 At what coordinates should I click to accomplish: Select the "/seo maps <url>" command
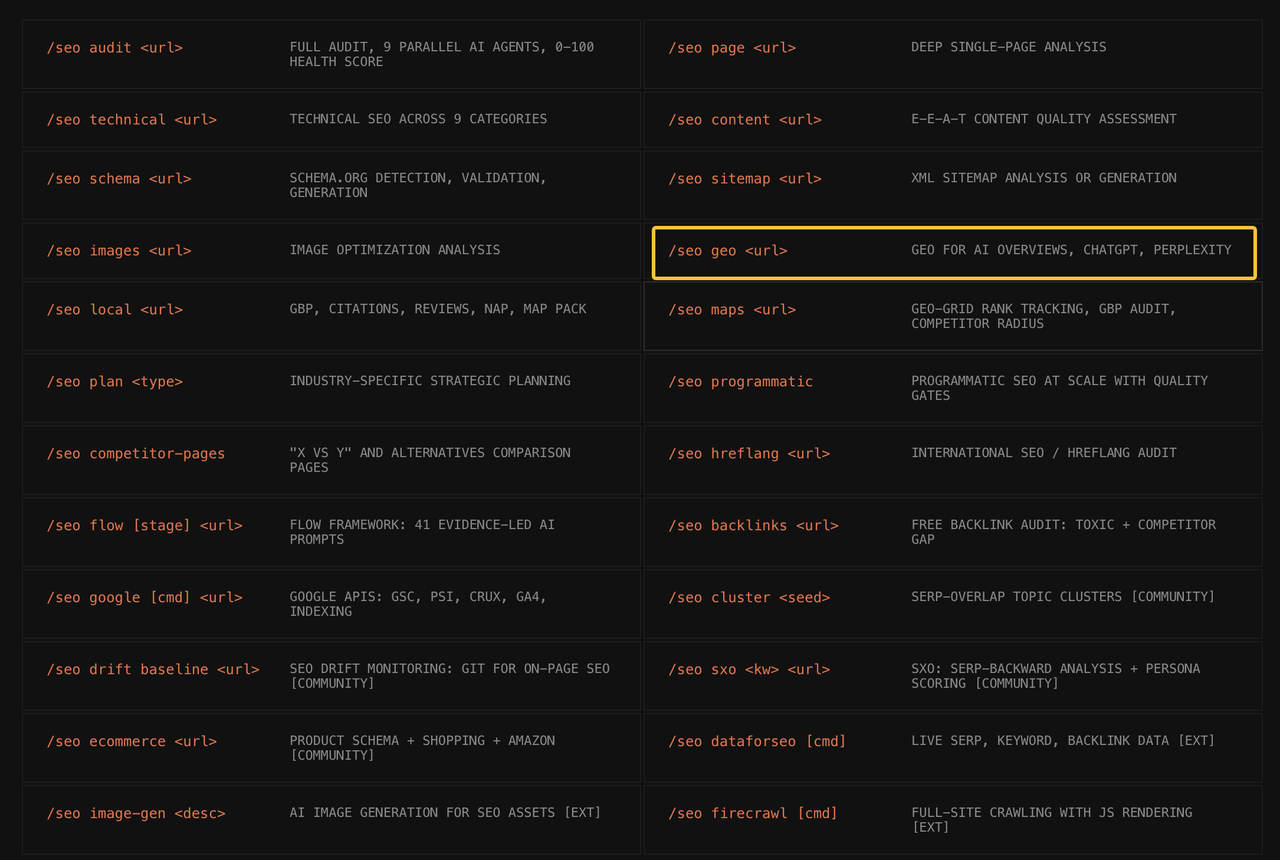tap(732, 310)
